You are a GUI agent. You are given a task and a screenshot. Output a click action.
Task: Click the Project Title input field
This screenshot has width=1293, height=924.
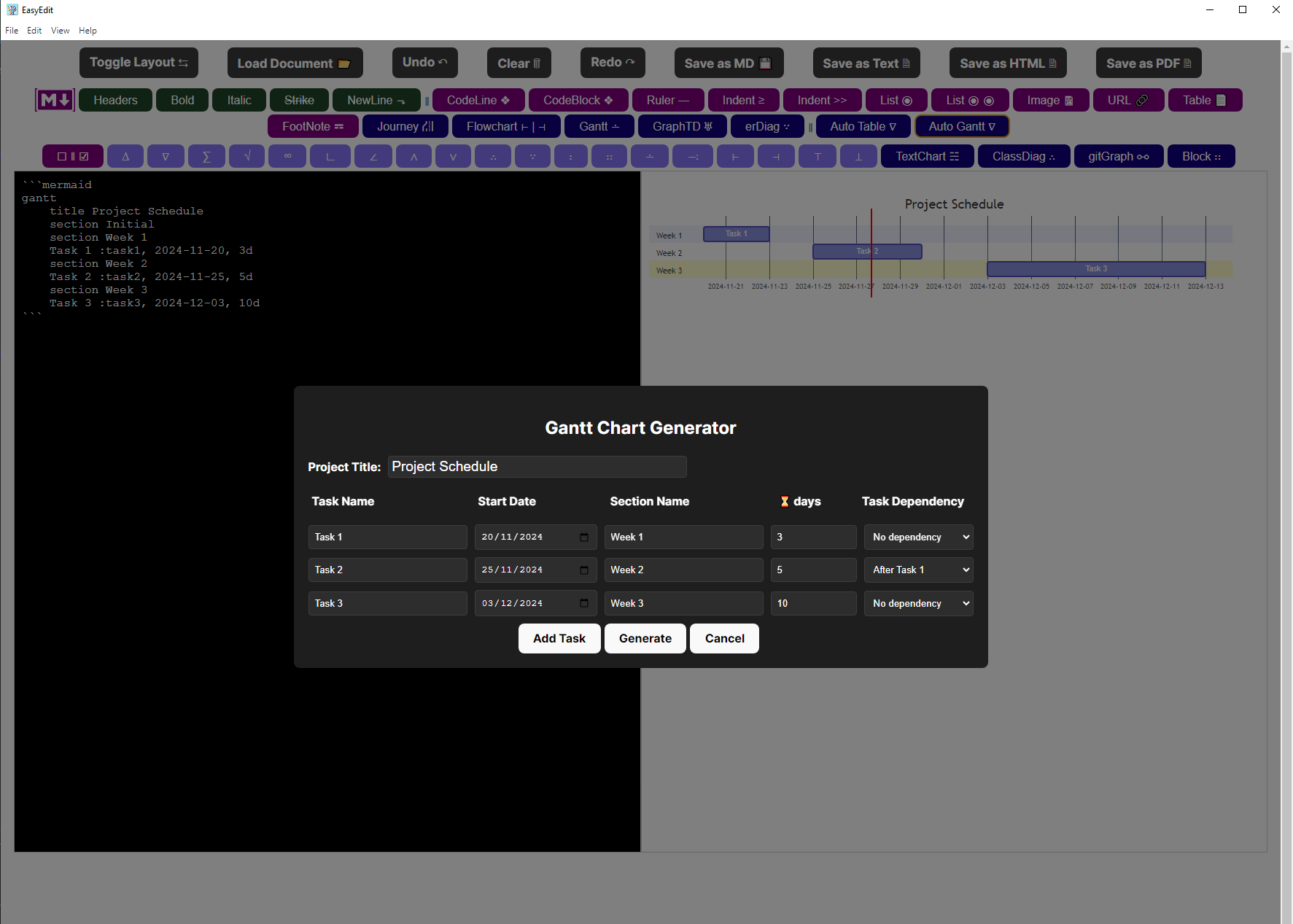tap(537, 467)
